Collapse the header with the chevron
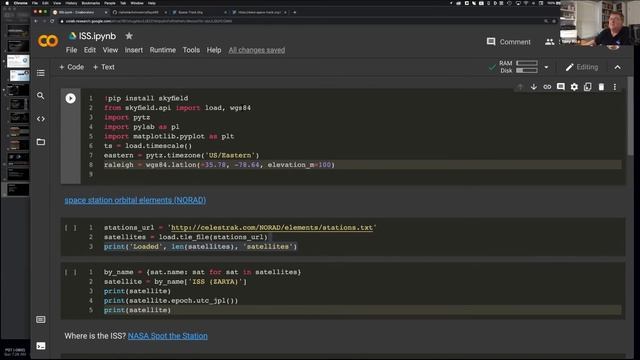Image resolution: width=640 pixels, height=360 pixels. pyautogui.click(x=618, y=67)
